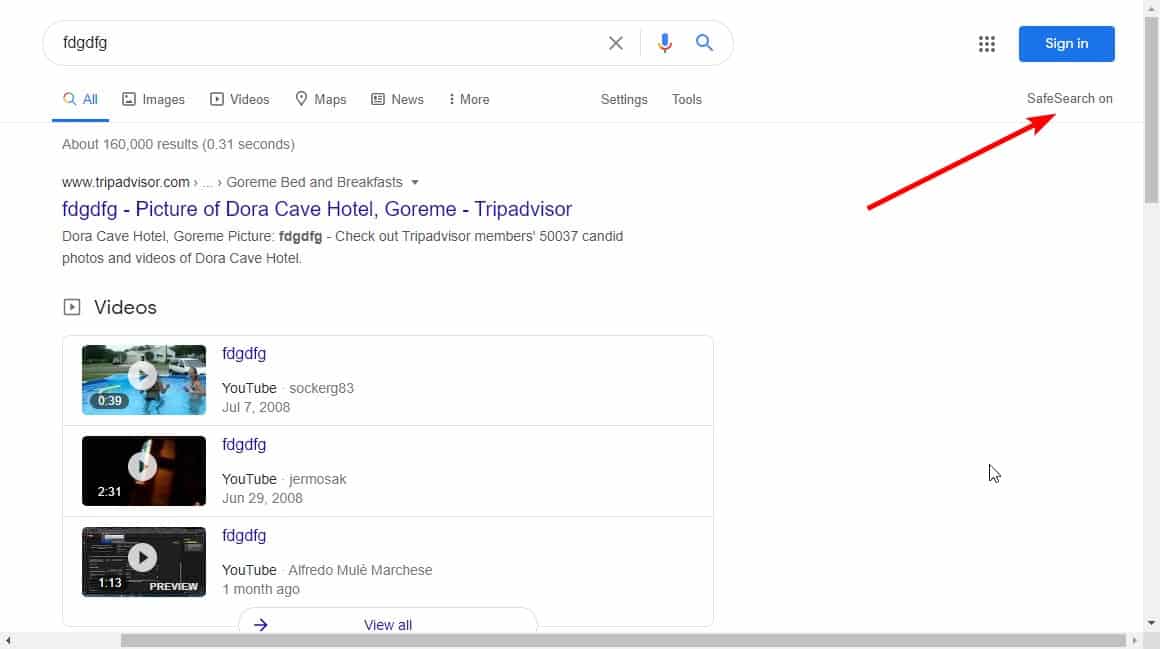Click the vertical scrollbar thumb
Viewport: 1160px width, 649px height.
click(x=1151, y=108)
